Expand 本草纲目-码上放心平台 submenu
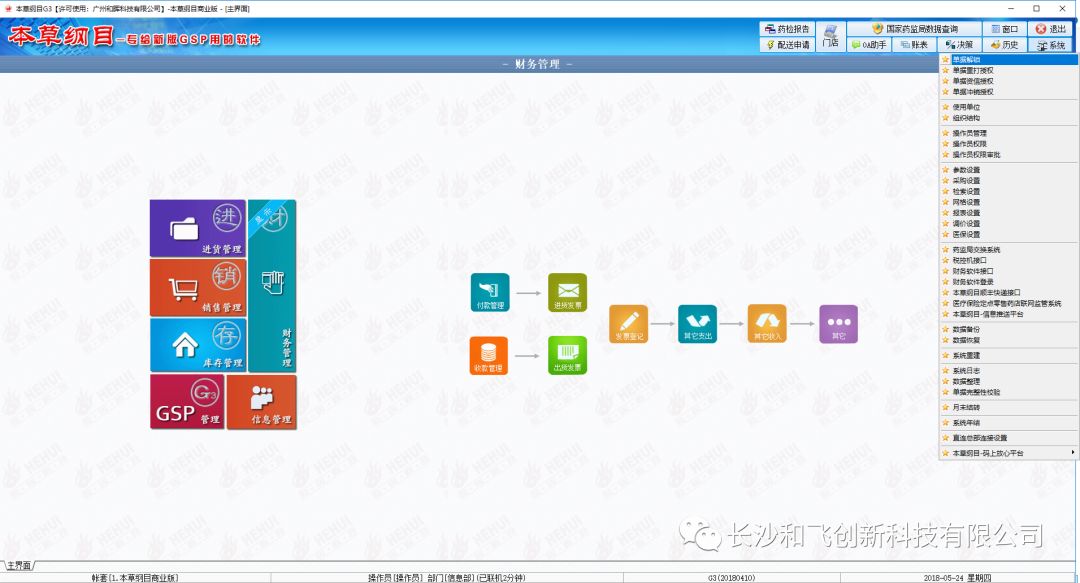Image resolution: width=1080 pixels, height=583 pixels. tap(1008, 453)
